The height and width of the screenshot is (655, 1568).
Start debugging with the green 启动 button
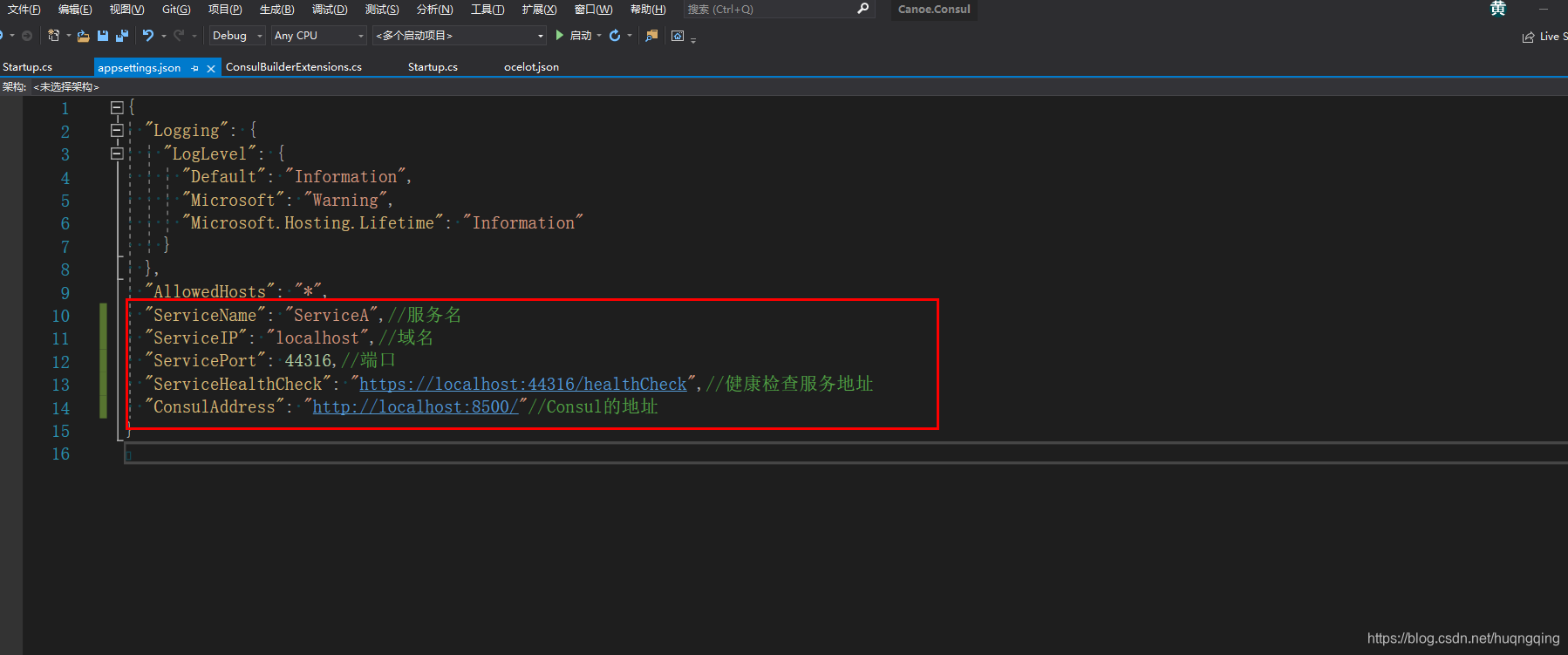573,36
